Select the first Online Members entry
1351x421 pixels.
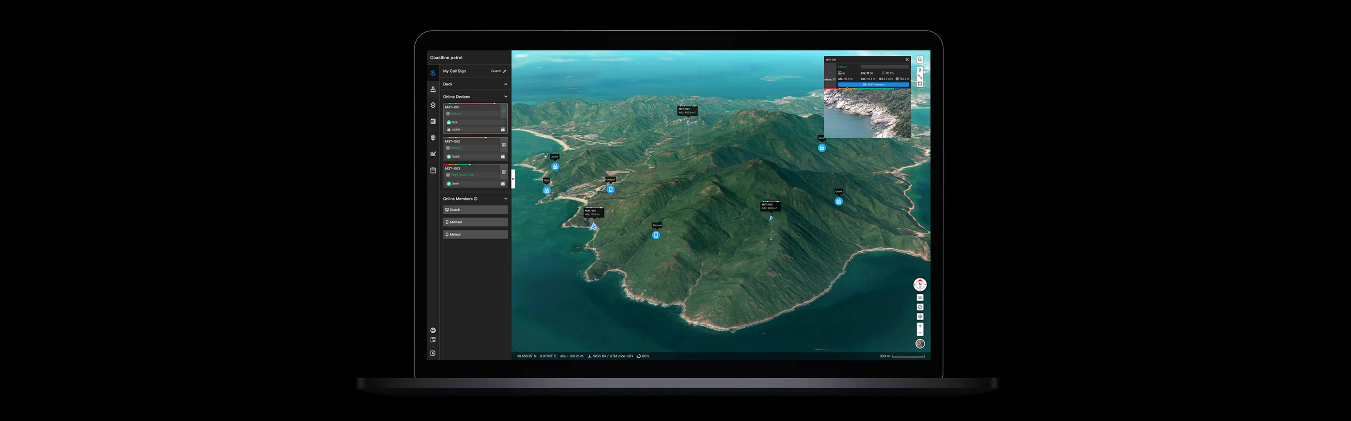[475, 210]
